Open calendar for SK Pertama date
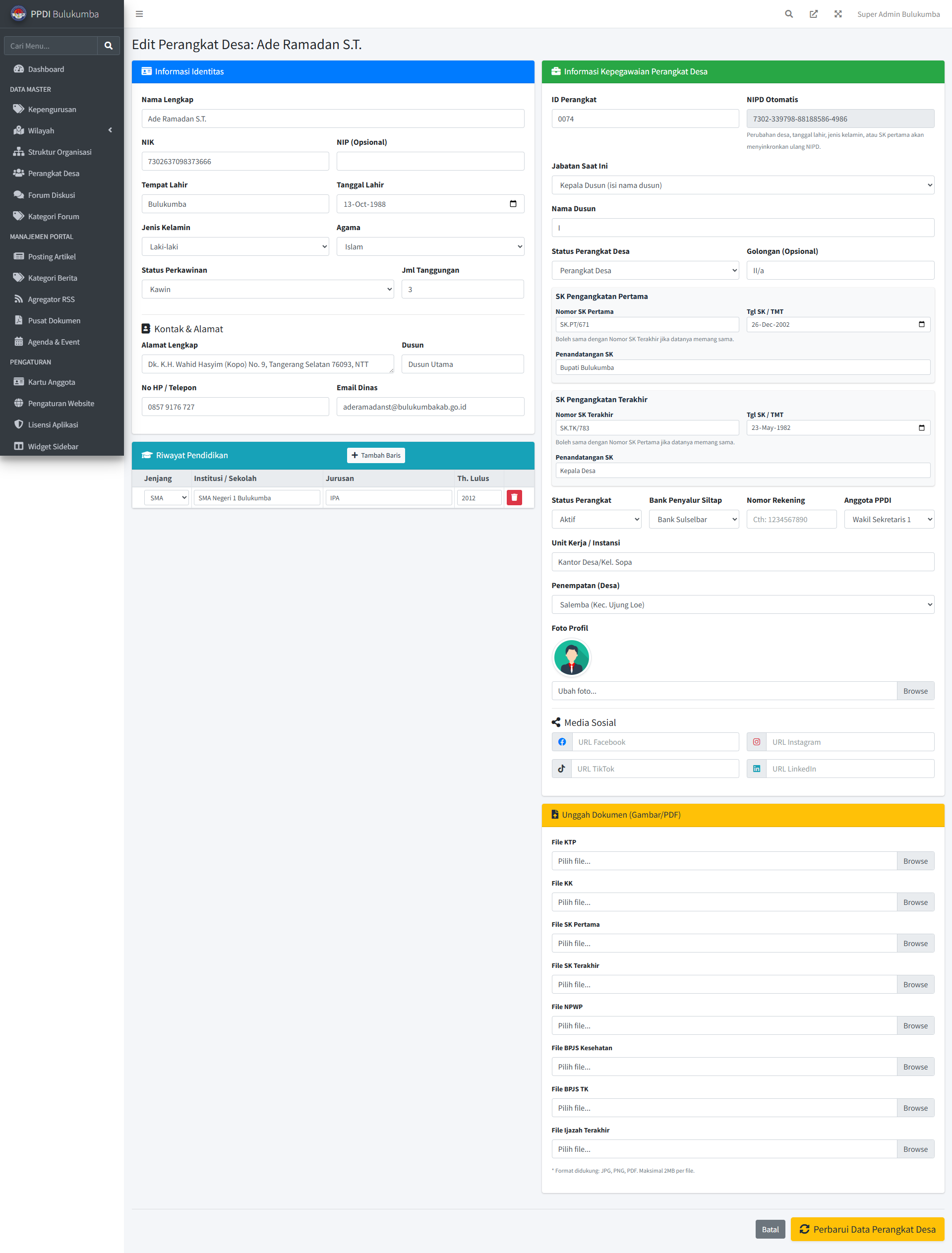952x1253 pixels. (921, 325)
